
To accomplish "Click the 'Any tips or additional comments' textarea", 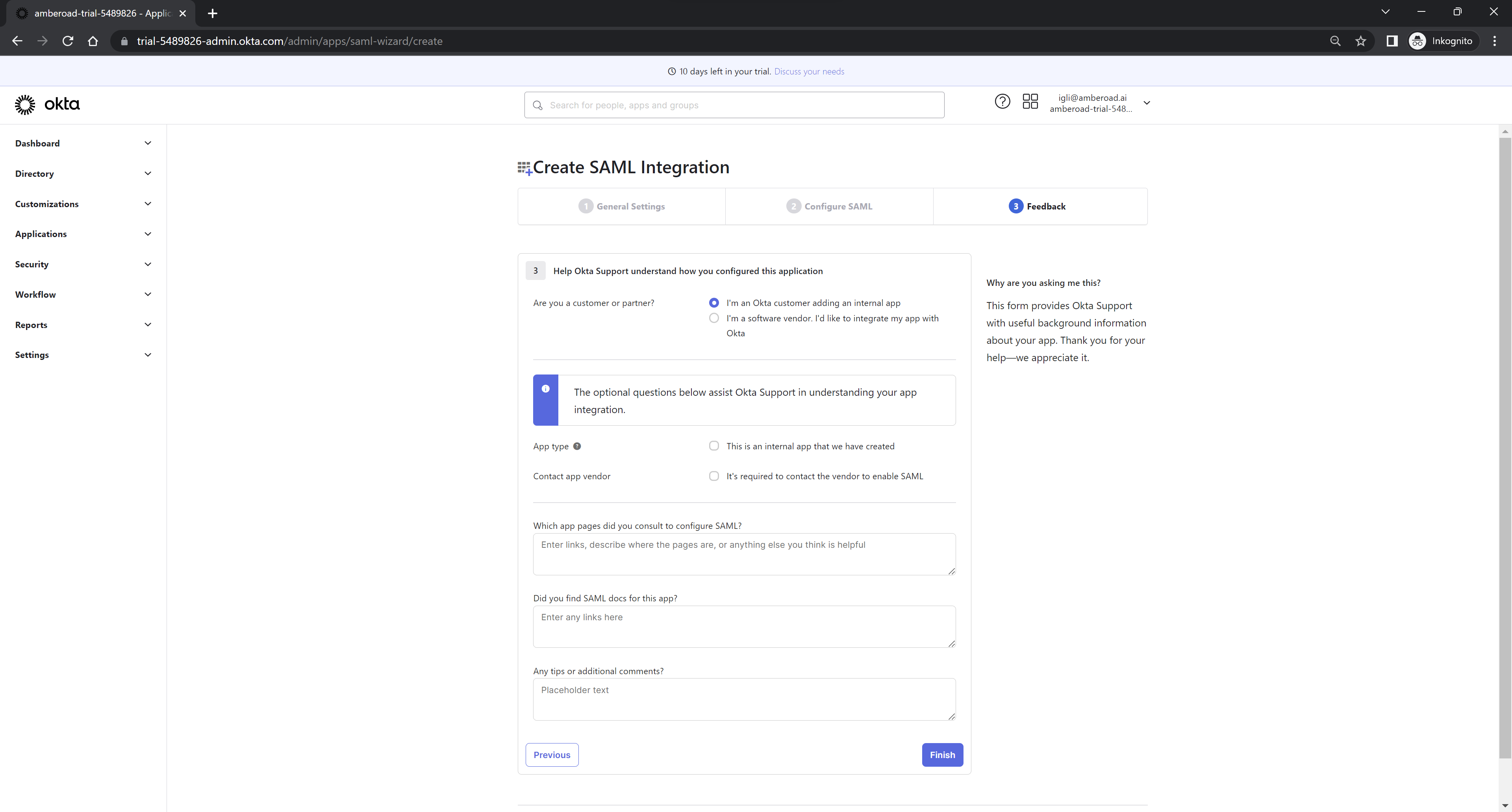I will pos(744,699).
